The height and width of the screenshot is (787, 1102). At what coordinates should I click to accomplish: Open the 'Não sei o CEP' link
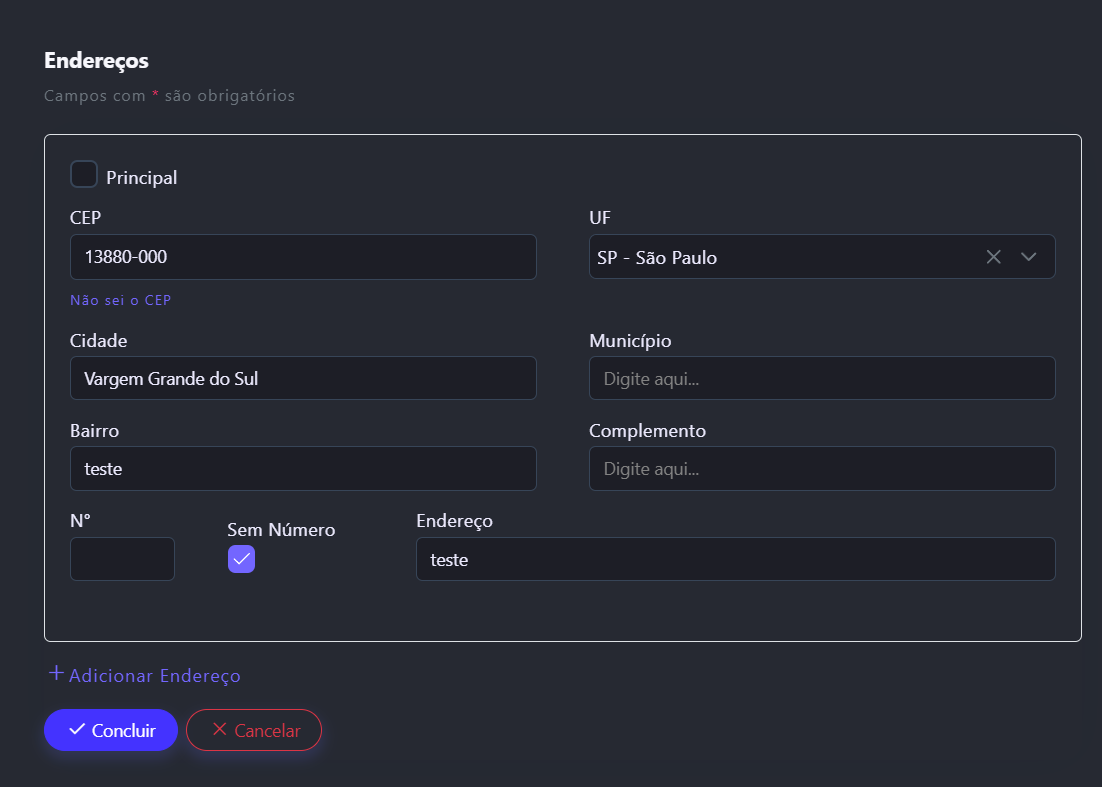point(120,300)
